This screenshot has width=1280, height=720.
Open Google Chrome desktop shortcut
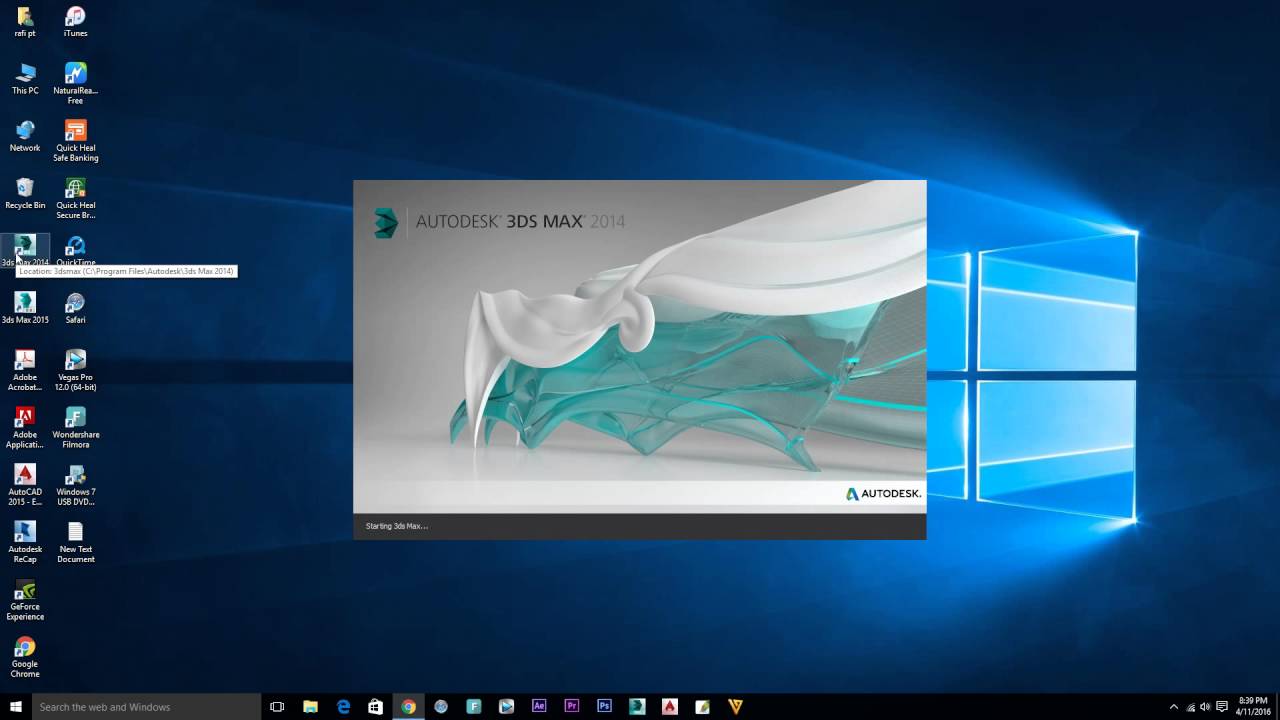coord(25,657)
